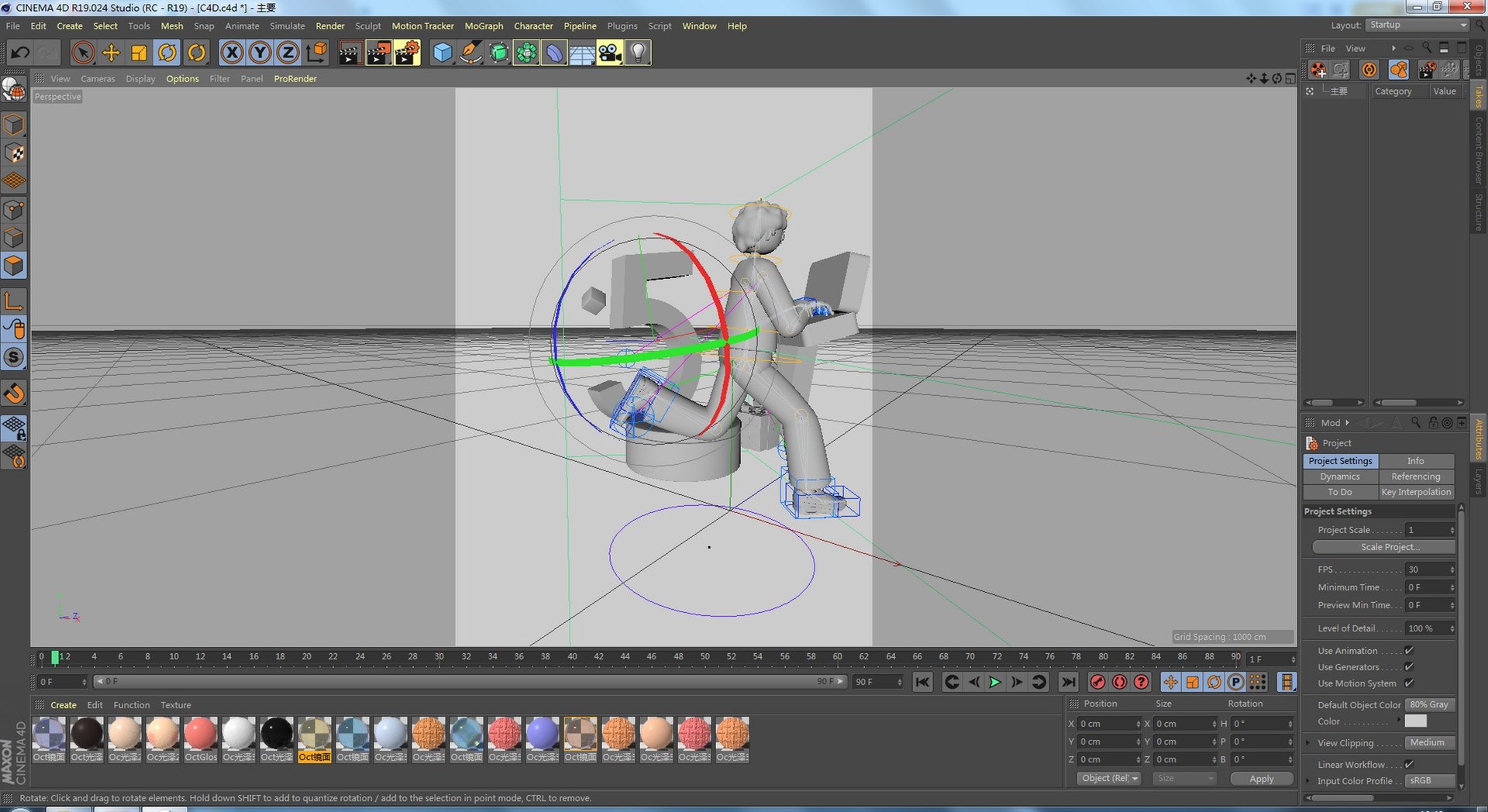This screenshot has height=812, width=1488.
Task: Switch to the Dynamics tab
Action: pyautogui.click(x=1340, y=477)
